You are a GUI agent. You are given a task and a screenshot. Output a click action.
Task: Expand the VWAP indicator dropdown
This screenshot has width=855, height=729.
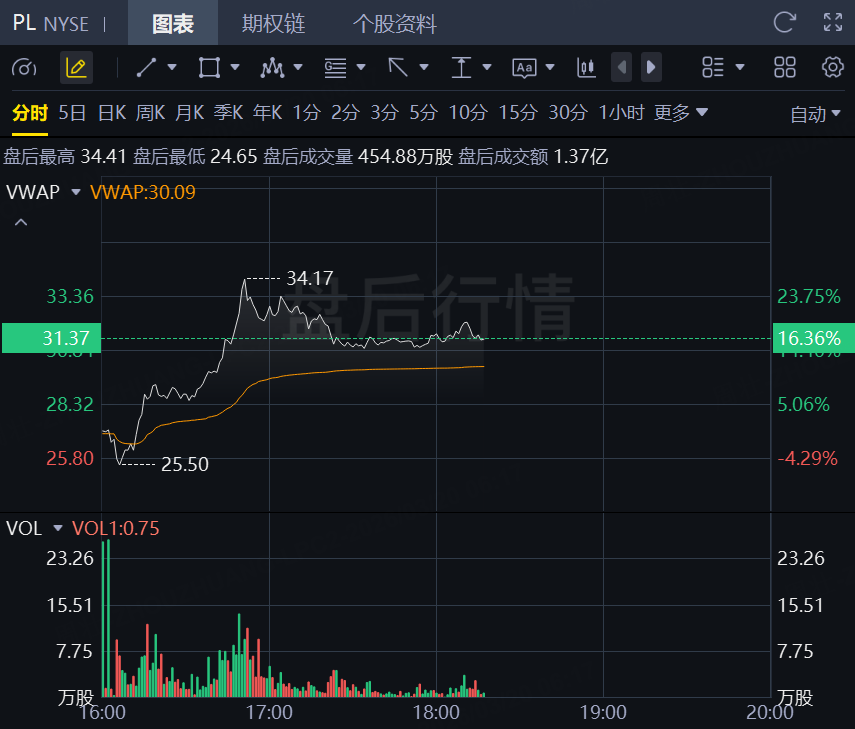click(x=76, y=193)
